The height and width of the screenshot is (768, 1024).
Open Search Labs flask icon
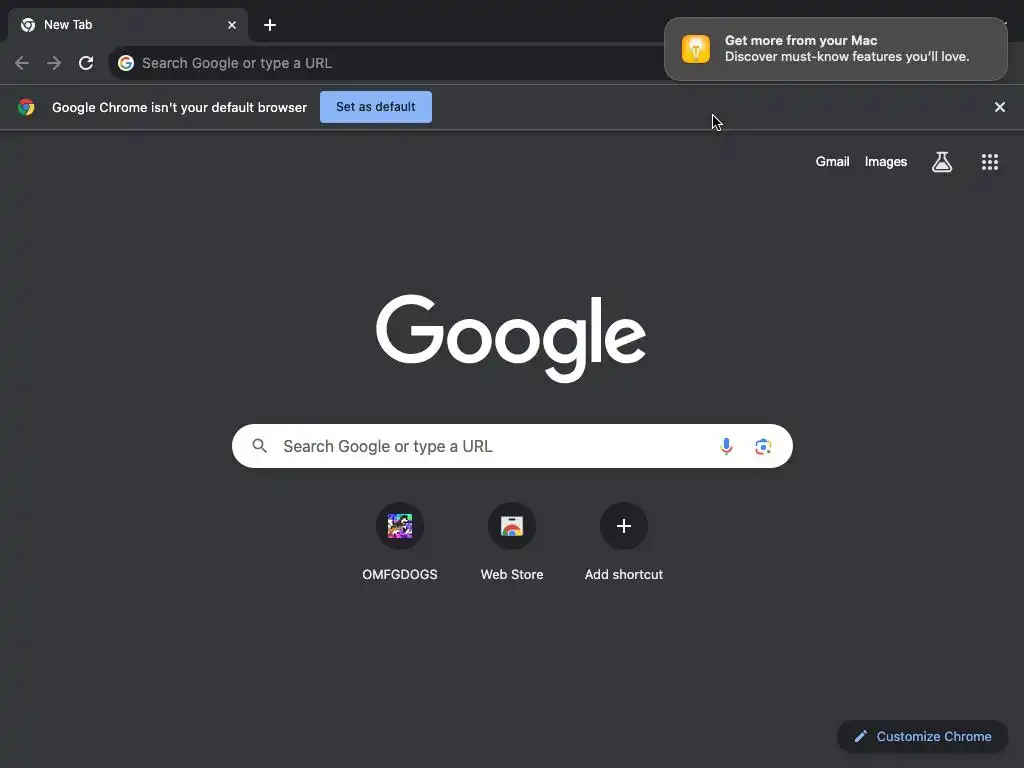(941, 161)
